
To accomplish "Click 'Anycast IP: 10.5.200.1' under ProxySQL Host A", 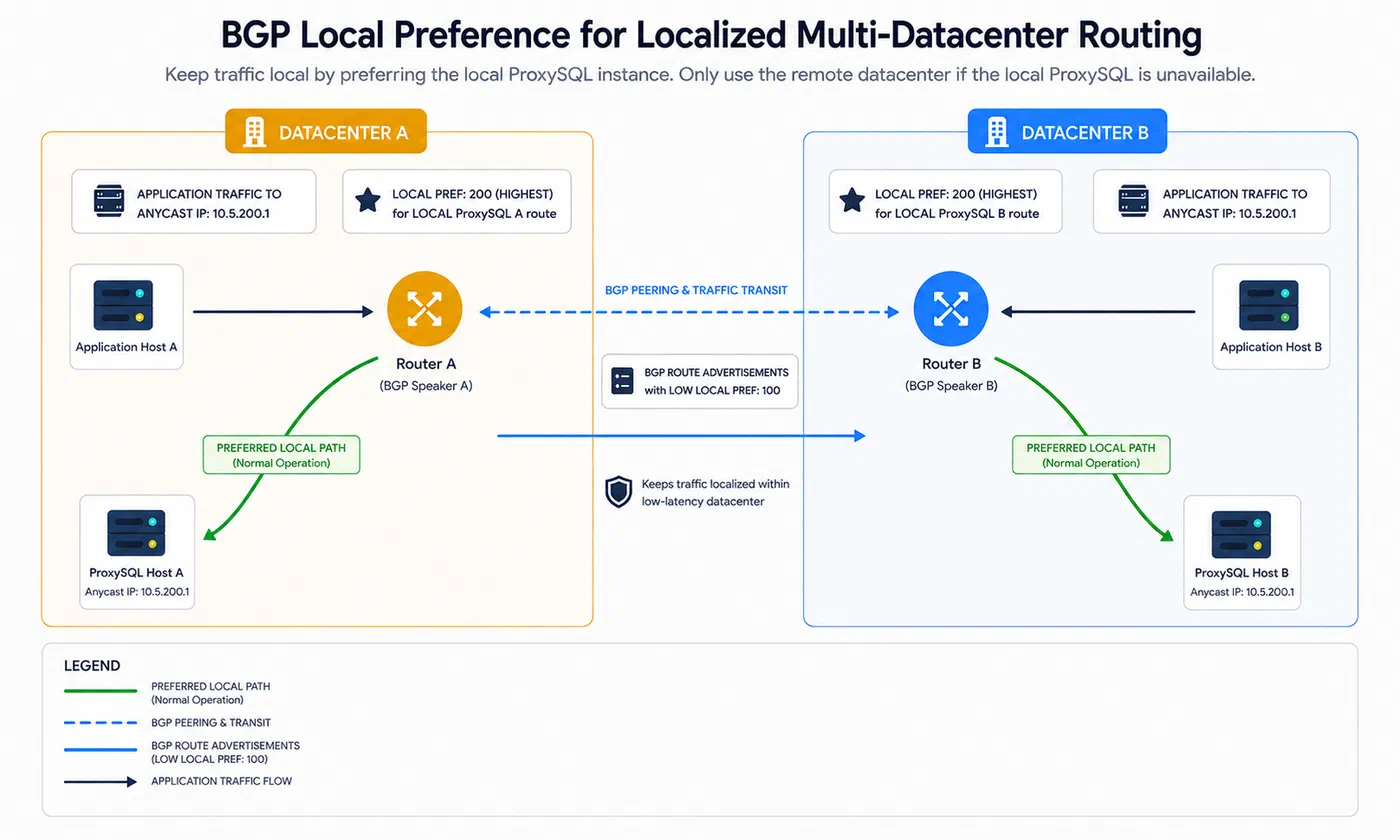I will (x=137, y=592).
